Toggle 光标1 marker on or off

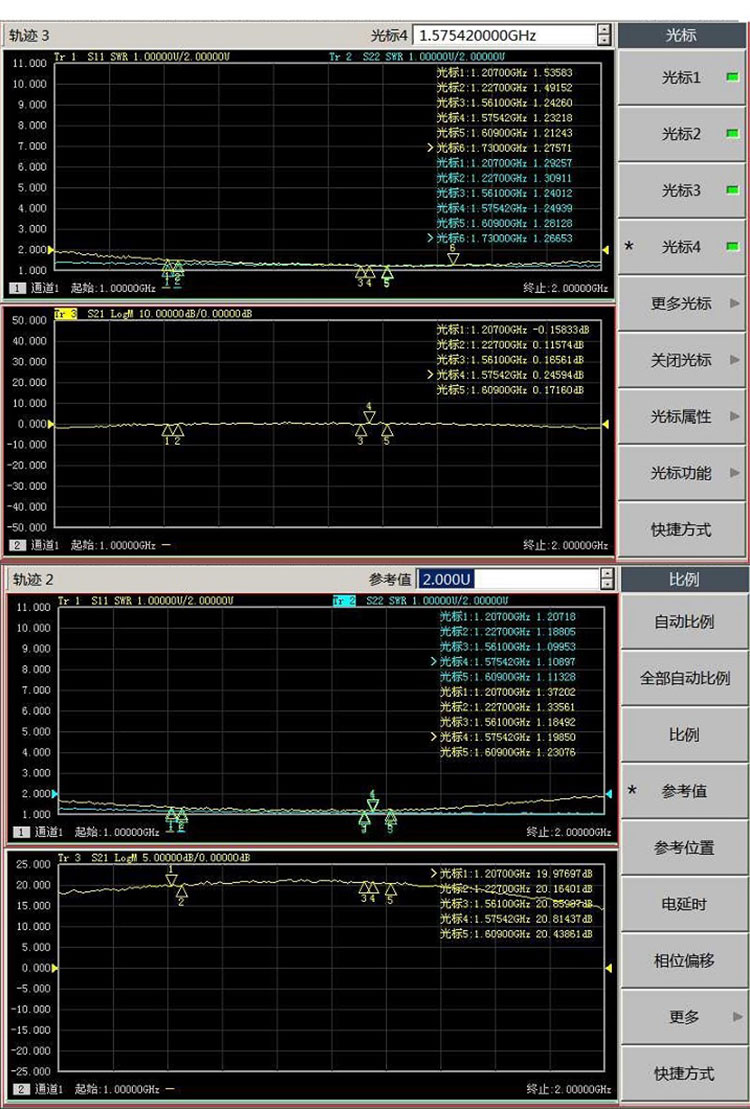[683, 78]
